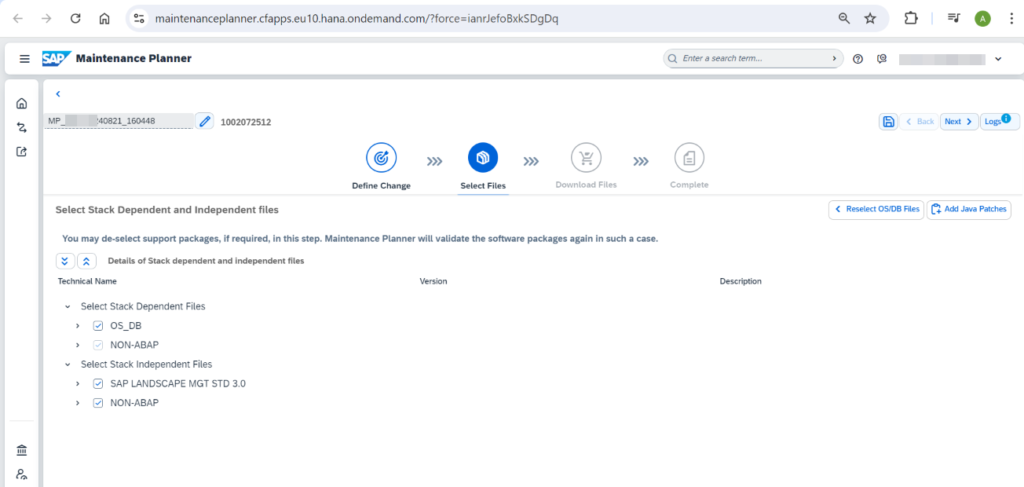
Task: Focus the Enter a search term field
Action: click(x=754, y=59)
